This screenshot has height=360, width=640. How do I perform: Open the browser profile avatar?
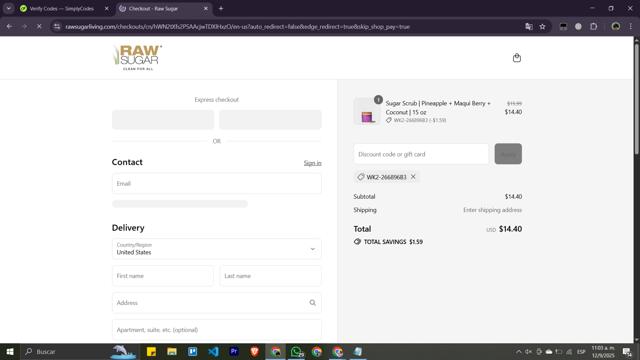tap(616, 27)
